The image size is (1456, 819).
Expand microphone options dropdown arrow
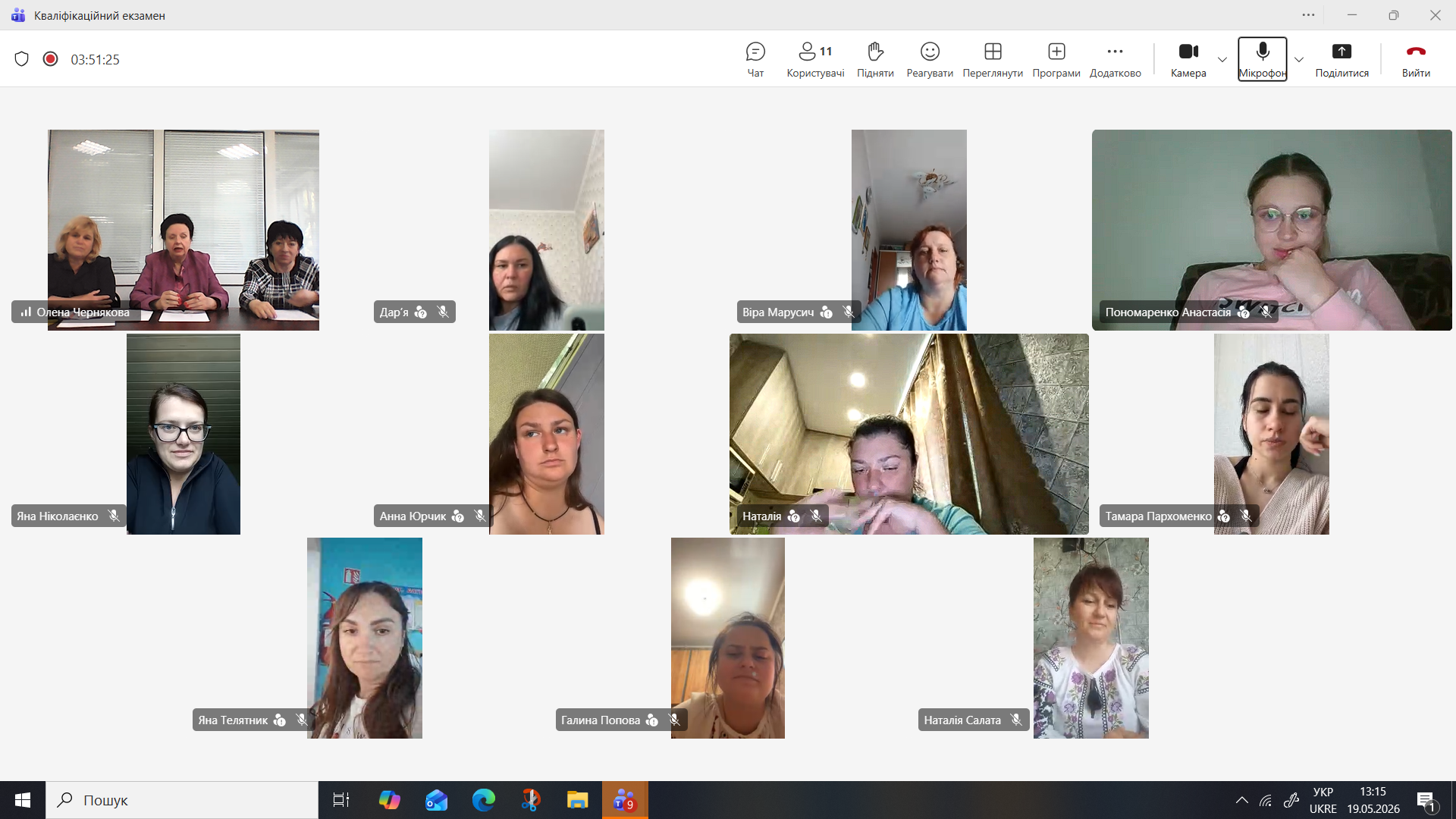pyautogui.click(x=1299, y=60)
